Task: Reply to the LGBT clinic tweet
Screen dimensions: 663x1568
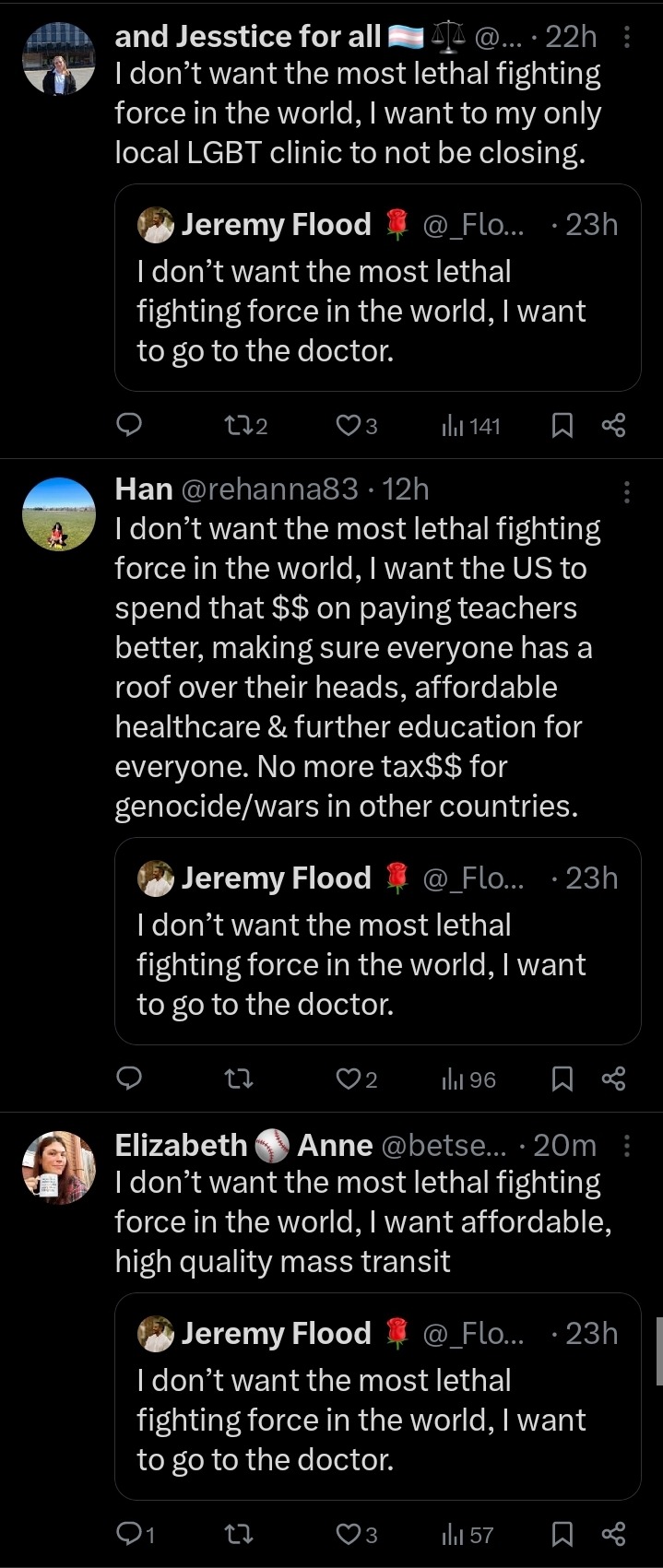Action: [x=129, y=425]
